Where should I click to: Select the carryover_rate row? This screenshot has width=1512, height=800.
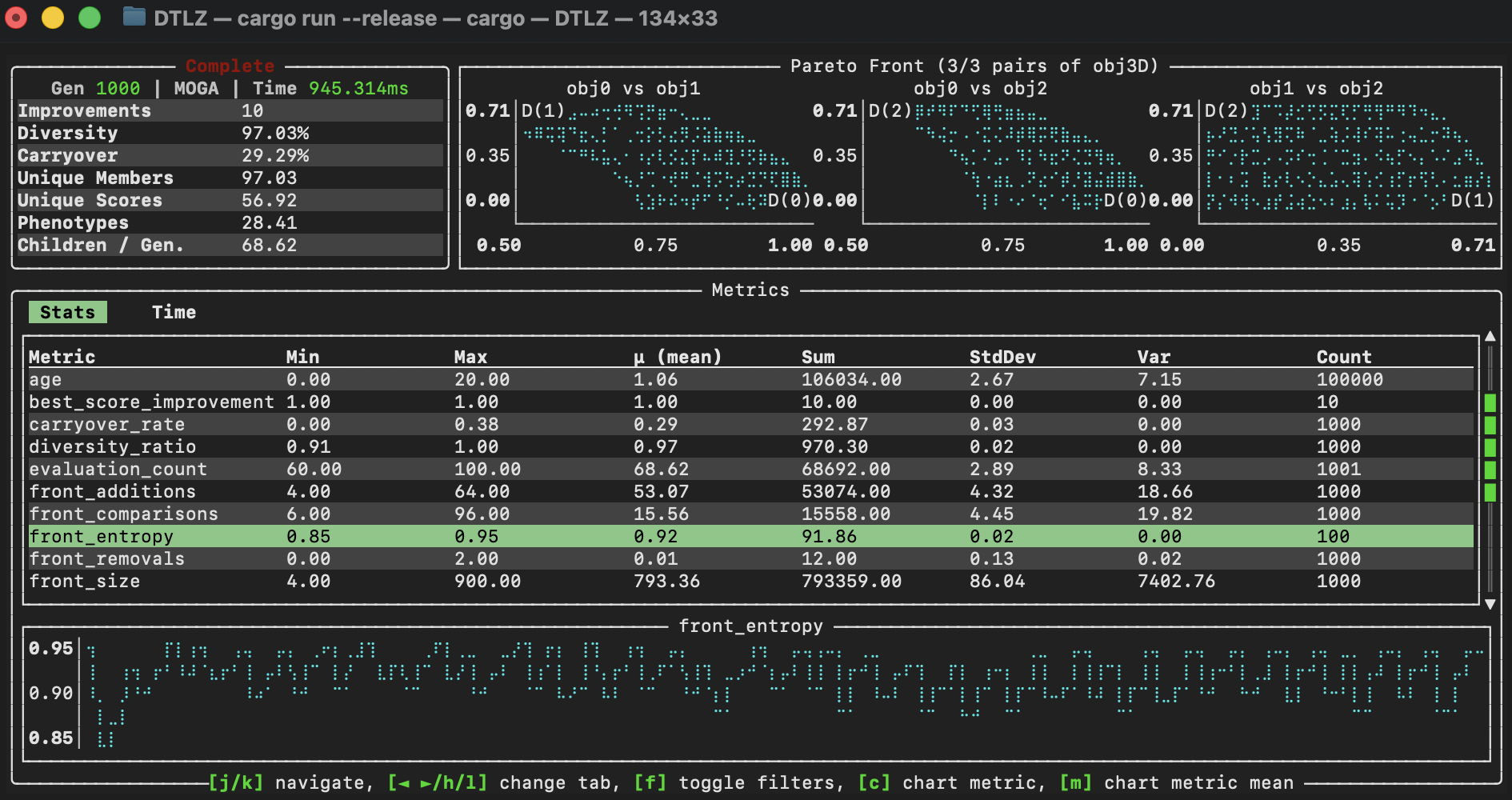(106, 425)
